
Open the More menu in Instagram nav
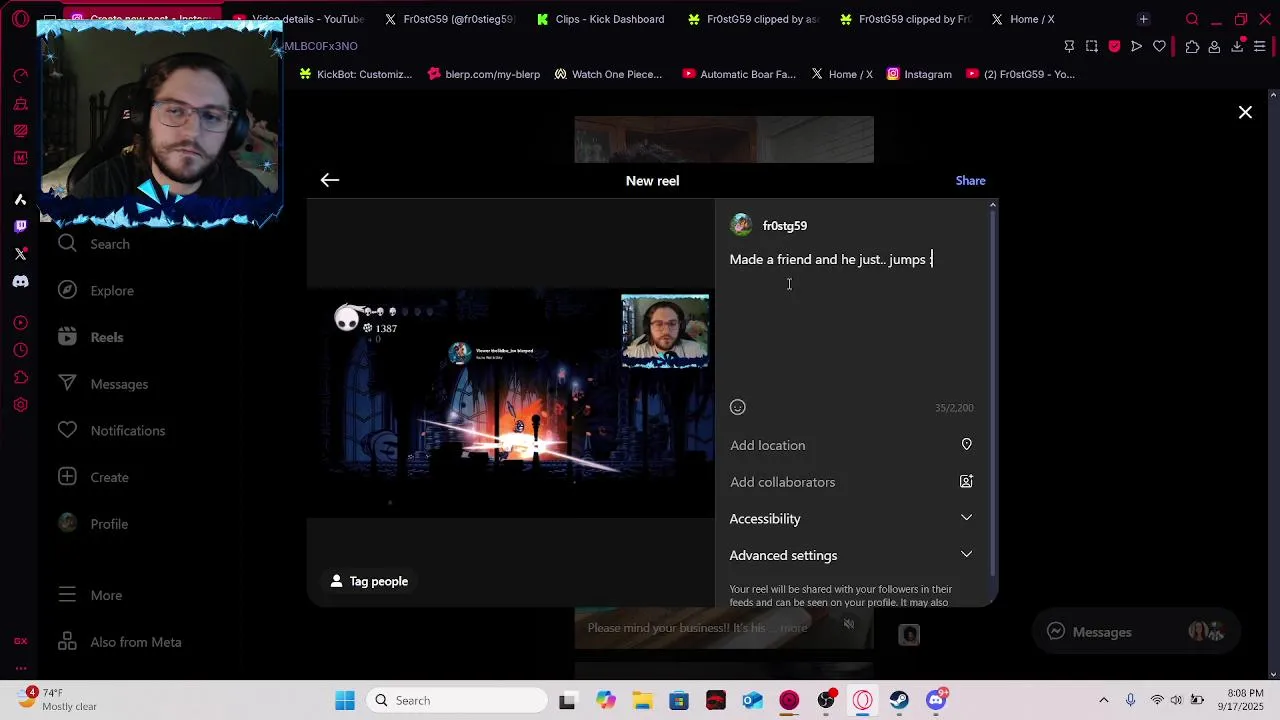point(89,595)
